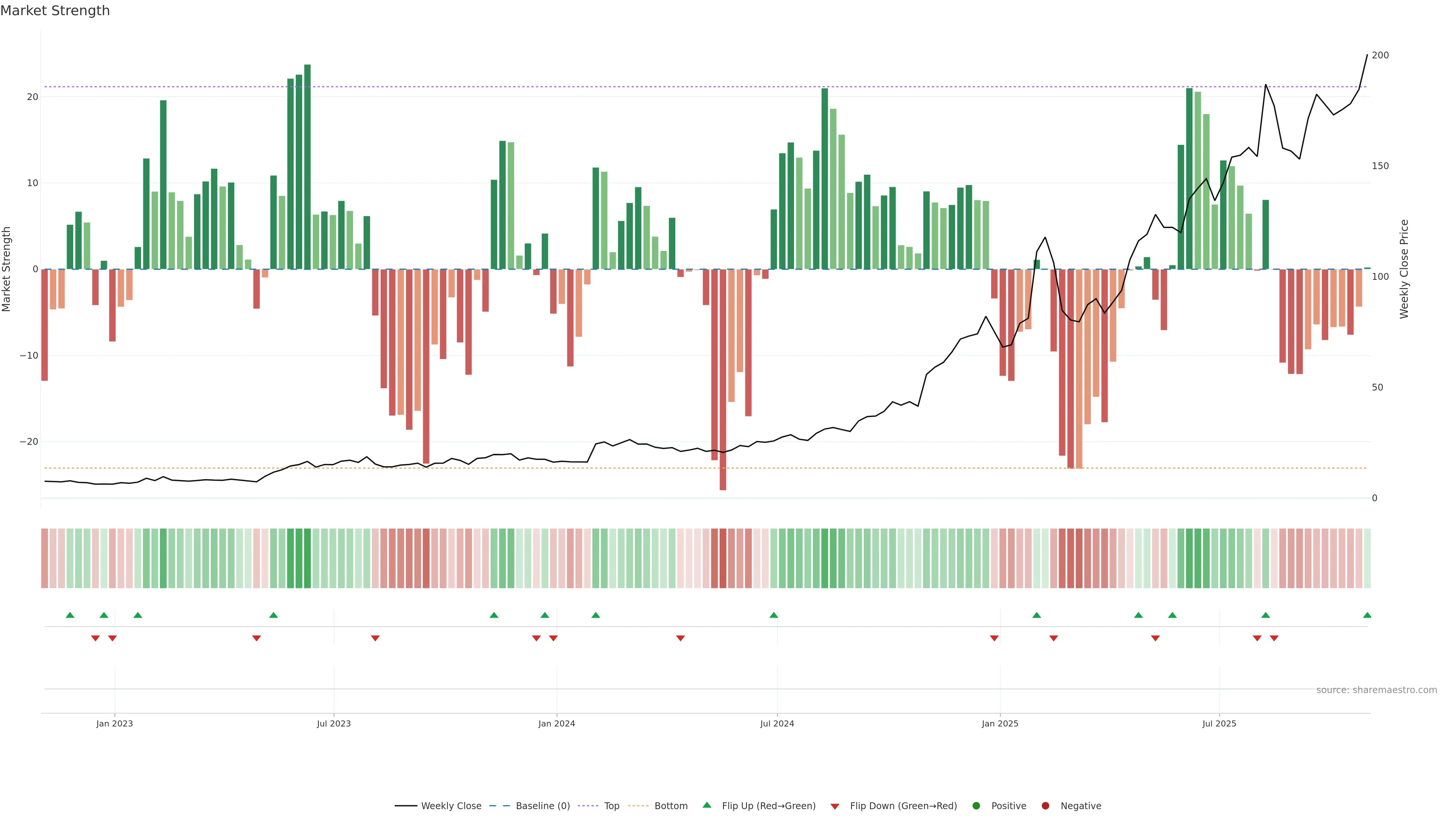1456x819 pixels.
Task: Click the Negative red circle legend icon
Action: (1045, 806)
